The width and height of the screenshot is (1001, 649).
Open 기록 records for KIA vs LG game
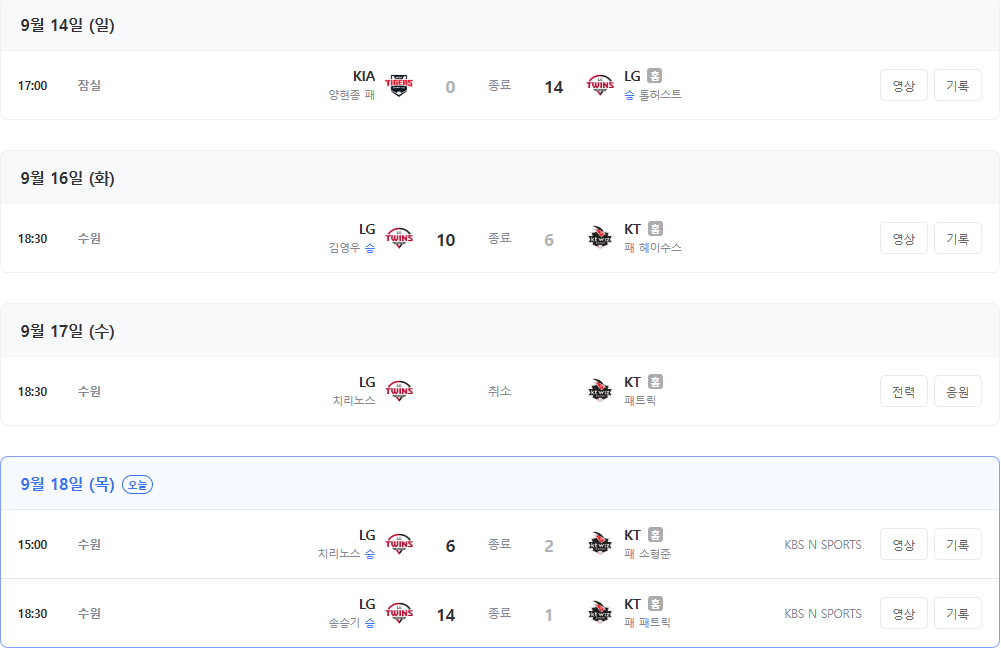point(958,86)
